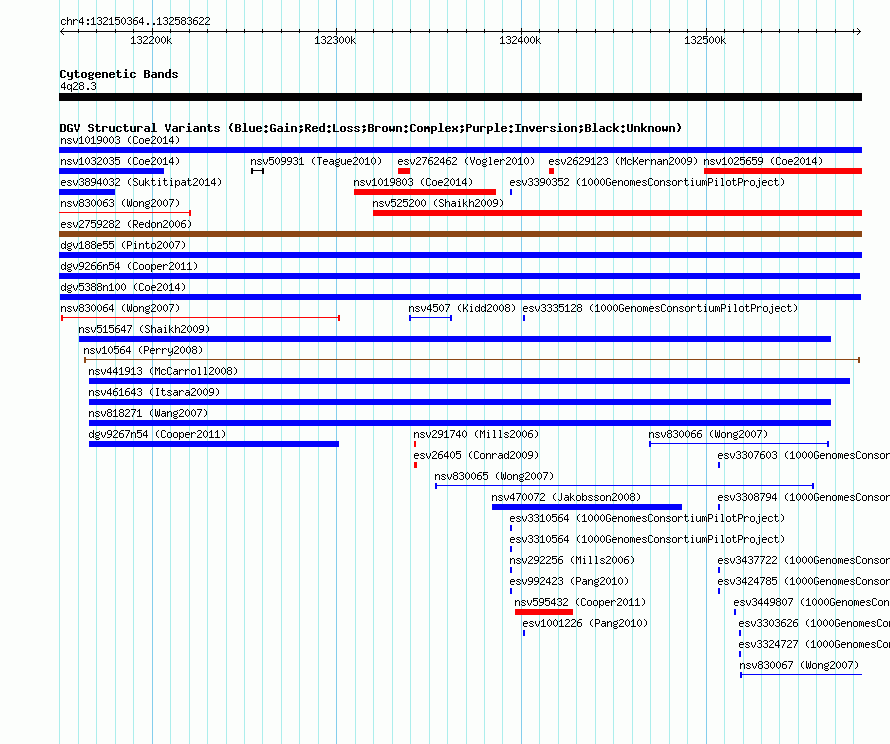The height and width of the screenshot is (744, 890).
Task: Click the Cytogenetic Bands track title
Action: click(119, 74)
